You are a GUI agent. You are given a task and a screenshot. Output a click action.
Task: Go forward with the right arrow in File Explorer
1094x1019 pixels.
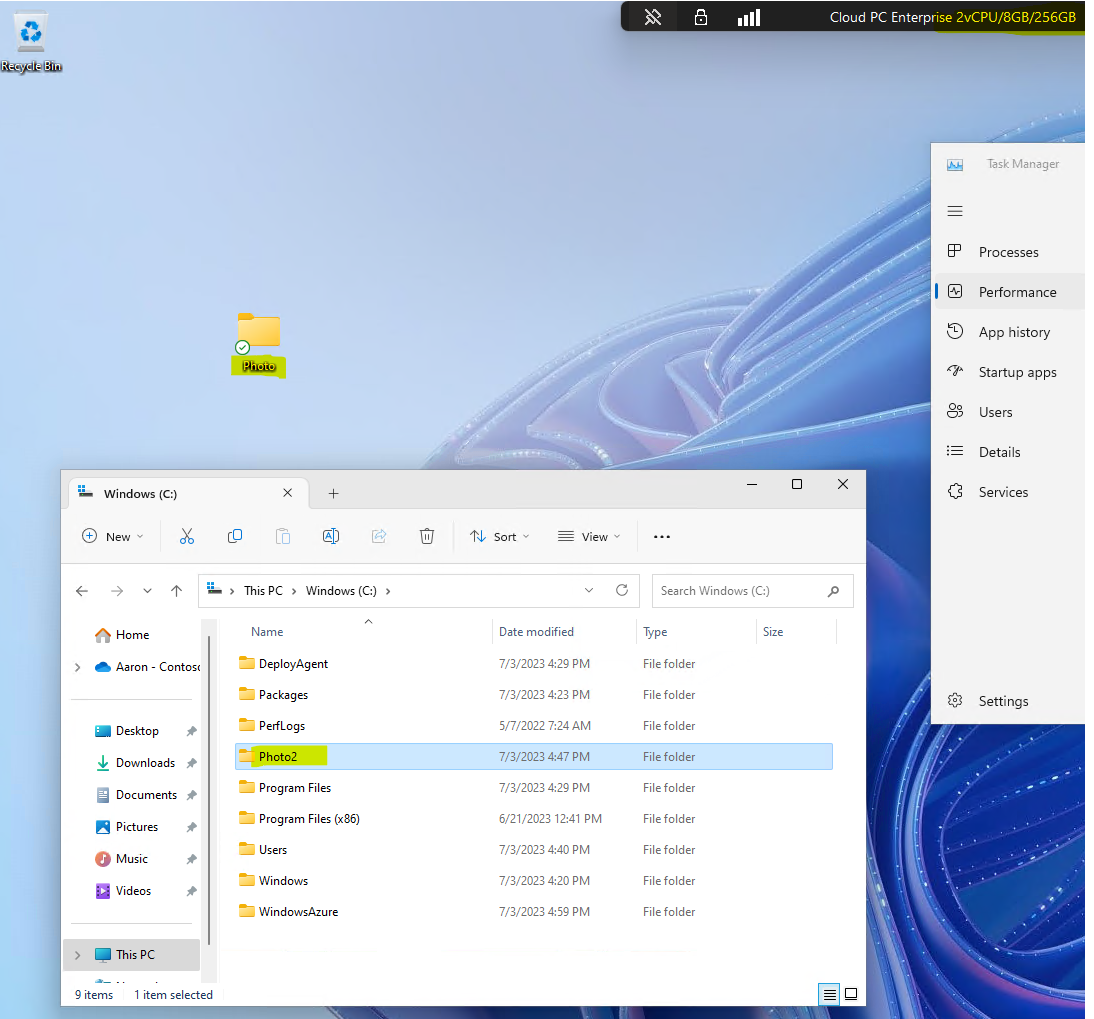[x=117, y=591]
